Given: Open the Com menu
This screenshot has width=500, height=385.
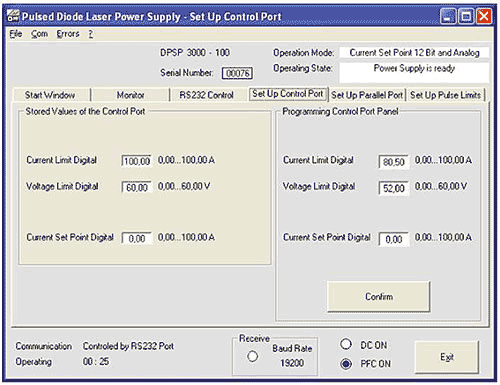Looking at the screenshot, I should [x=39, y=34].
